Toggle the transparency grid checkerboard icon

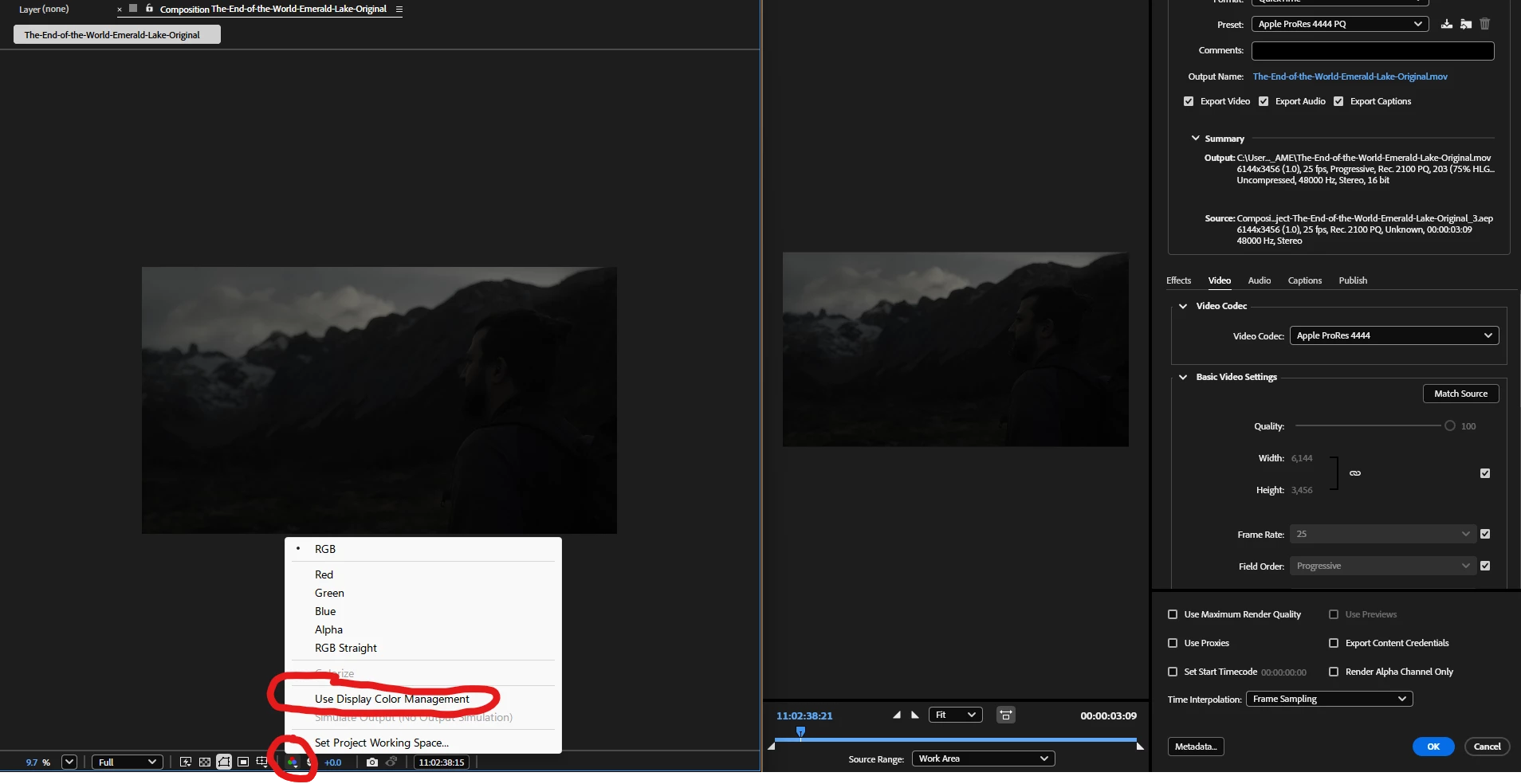tap(205, 762)
